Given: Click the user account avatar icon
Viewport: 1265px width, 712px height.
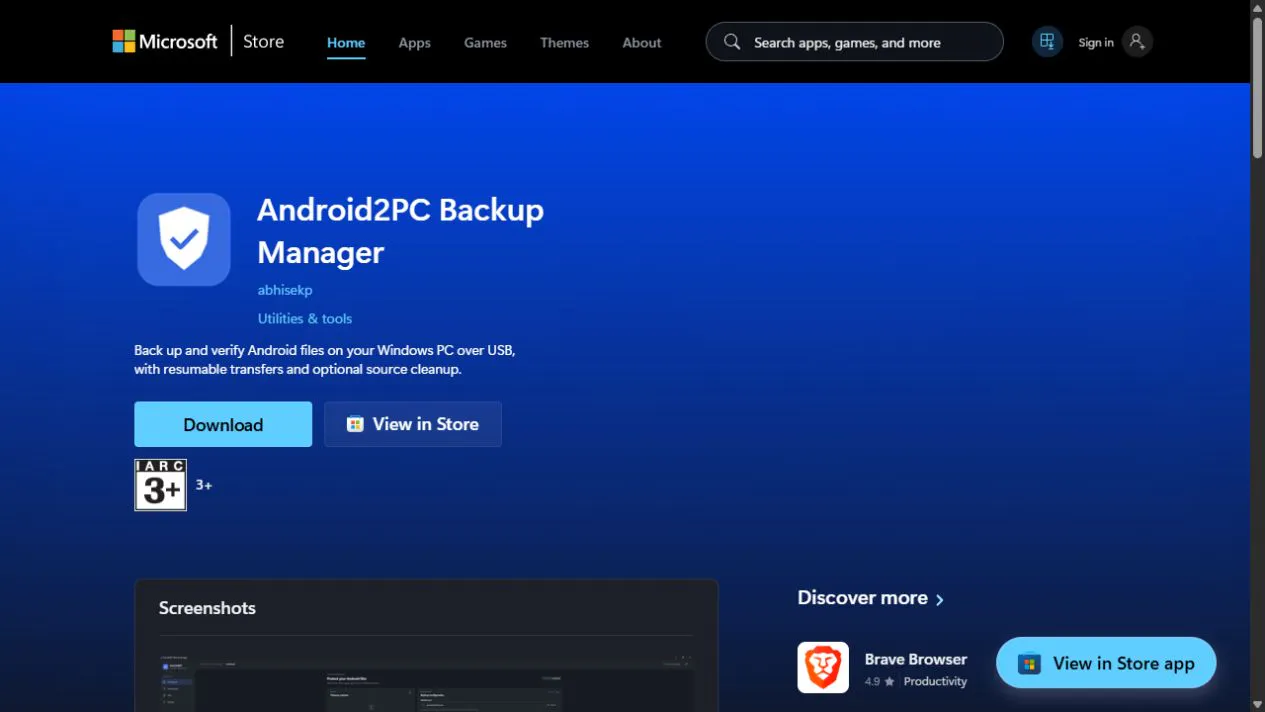Looking at the screenshot, I should coord(1136,41).
